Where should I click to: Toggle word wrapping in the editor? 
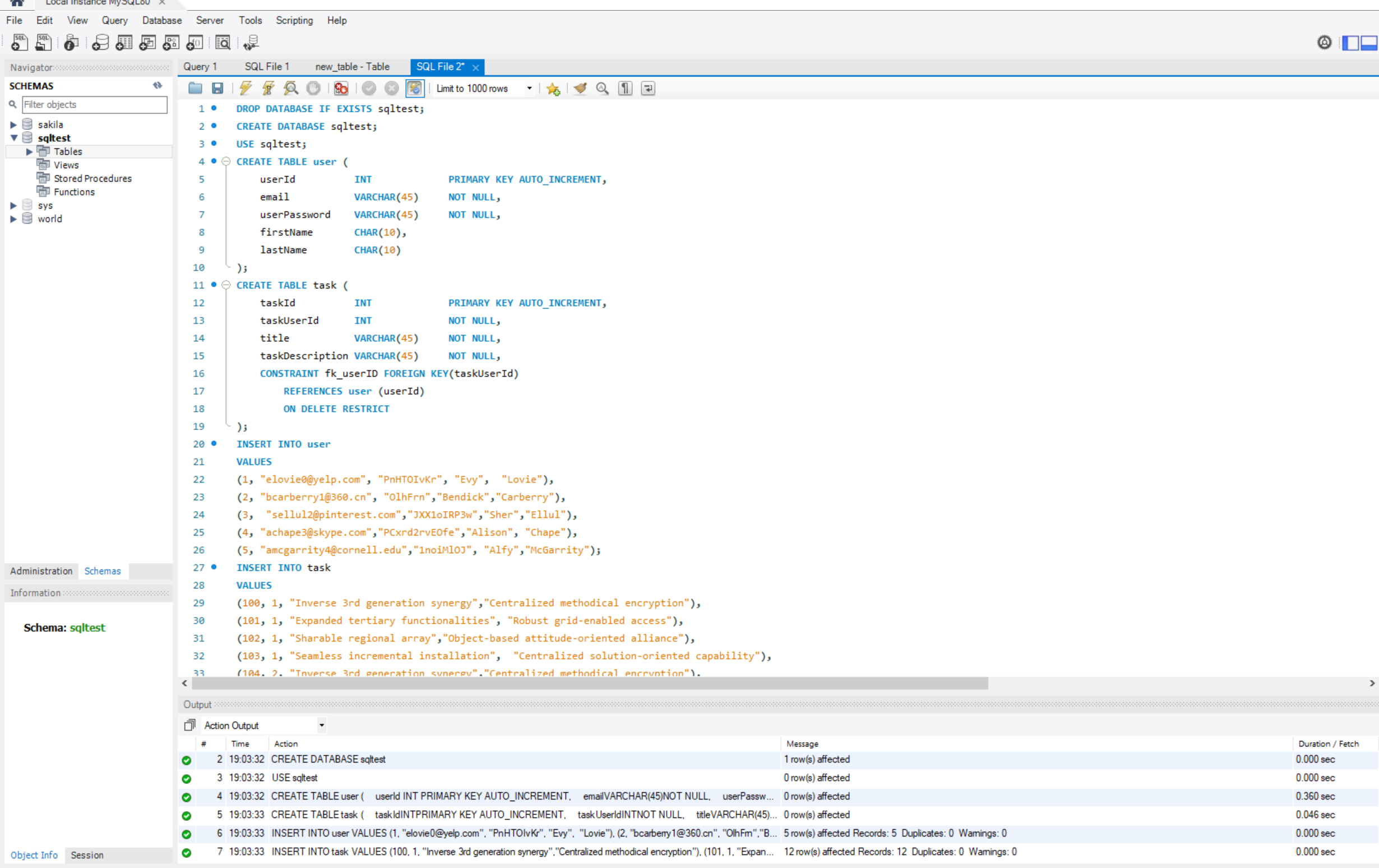[647, 88]
